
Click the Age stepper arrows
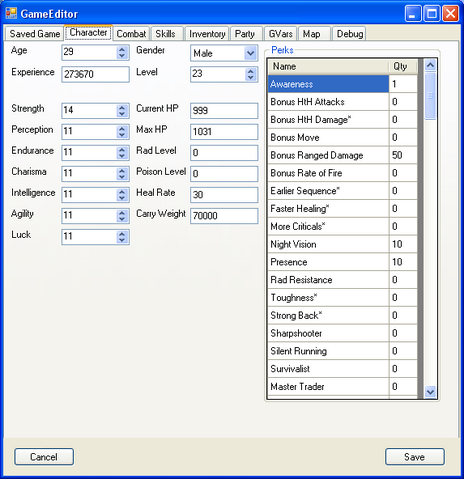click(122, 52)
